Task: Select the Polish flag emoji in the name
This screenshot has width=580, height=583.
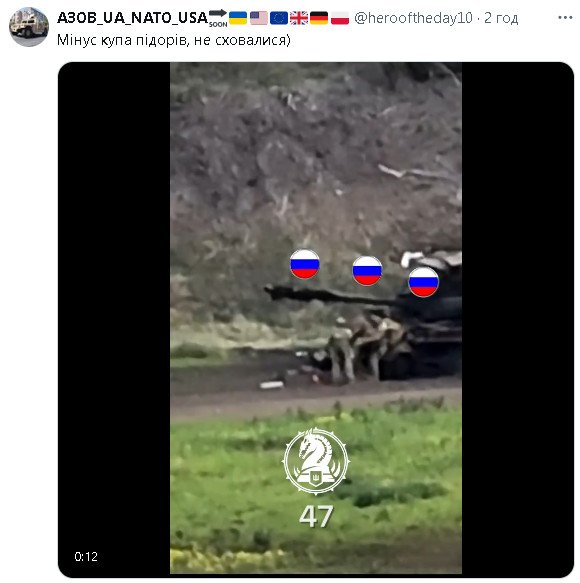Action: [340, 18]
